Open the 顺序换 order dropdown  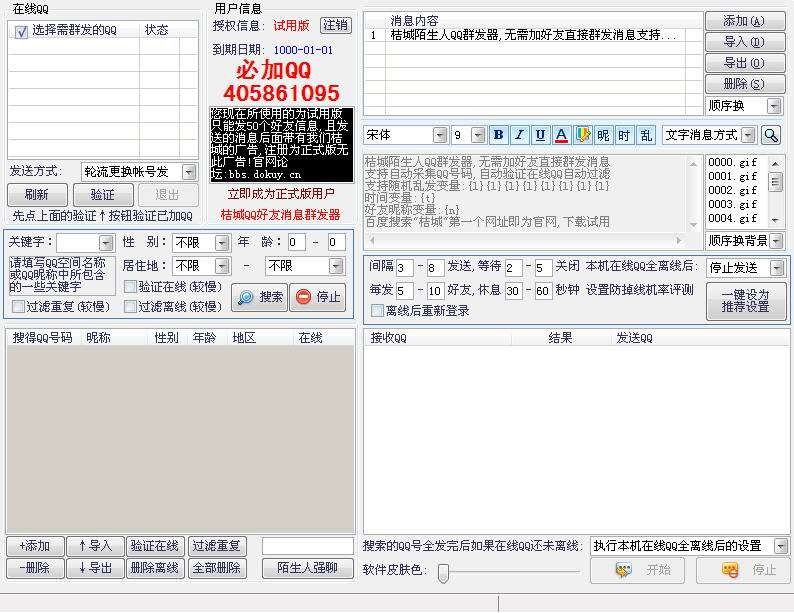click(x=774, y=106)
